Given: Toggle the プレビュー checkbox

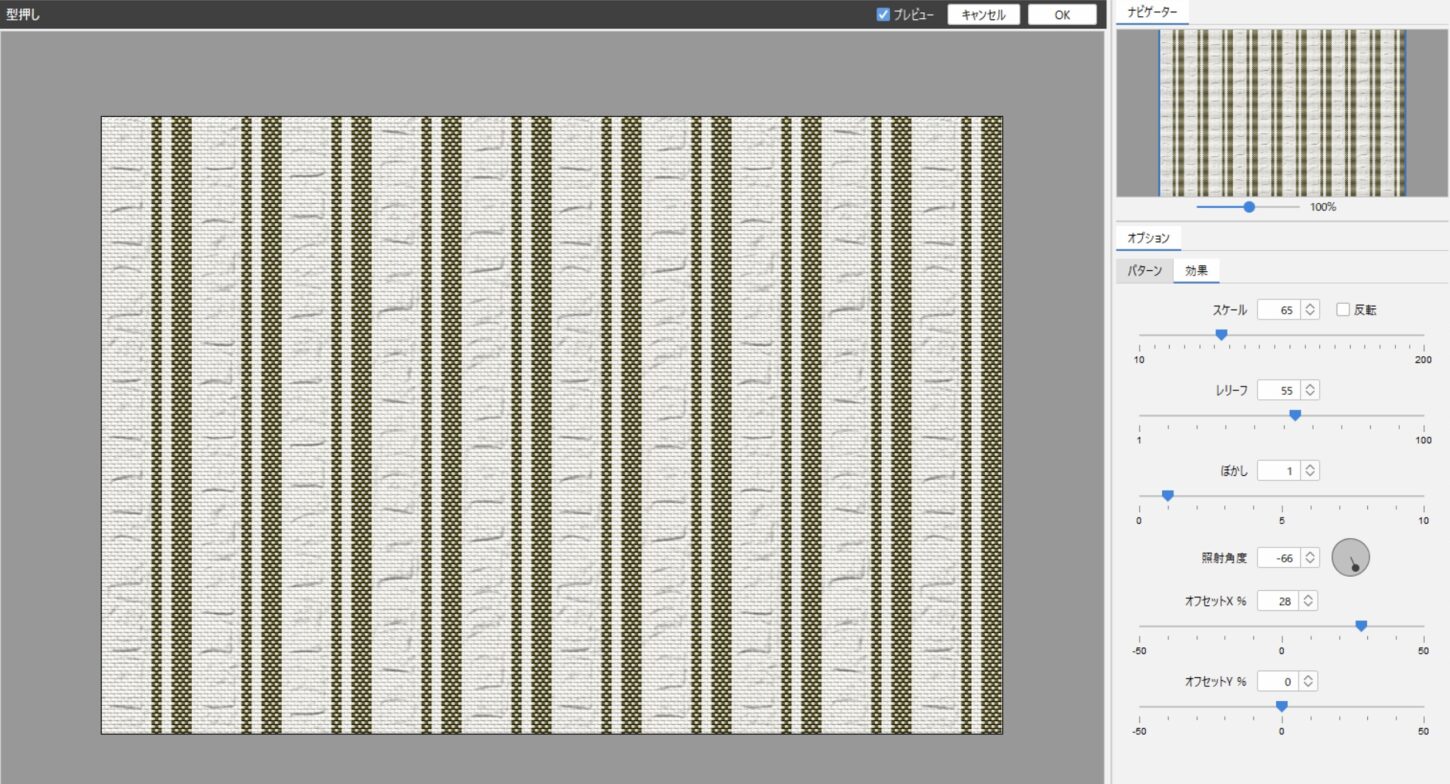Looking at the screenshot, I should point(883,15).
